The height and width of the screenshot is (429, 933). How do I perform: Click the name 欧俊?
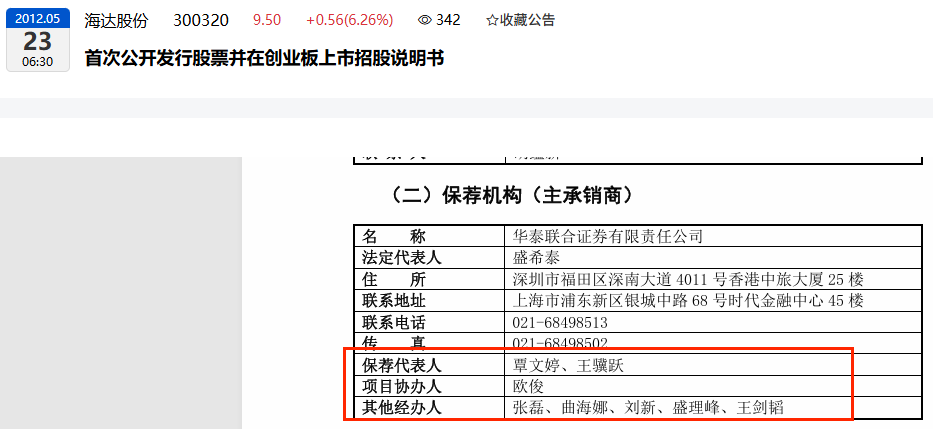pos(528,387)
